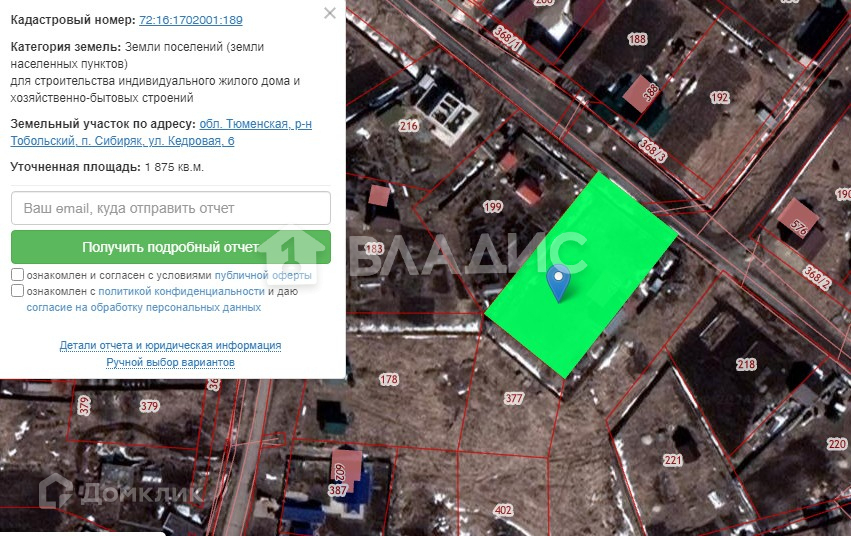Select parcel labeled 377 on map
Image resolution: width=851 pixels, height=536 pixels.
(x=513, y=398)
